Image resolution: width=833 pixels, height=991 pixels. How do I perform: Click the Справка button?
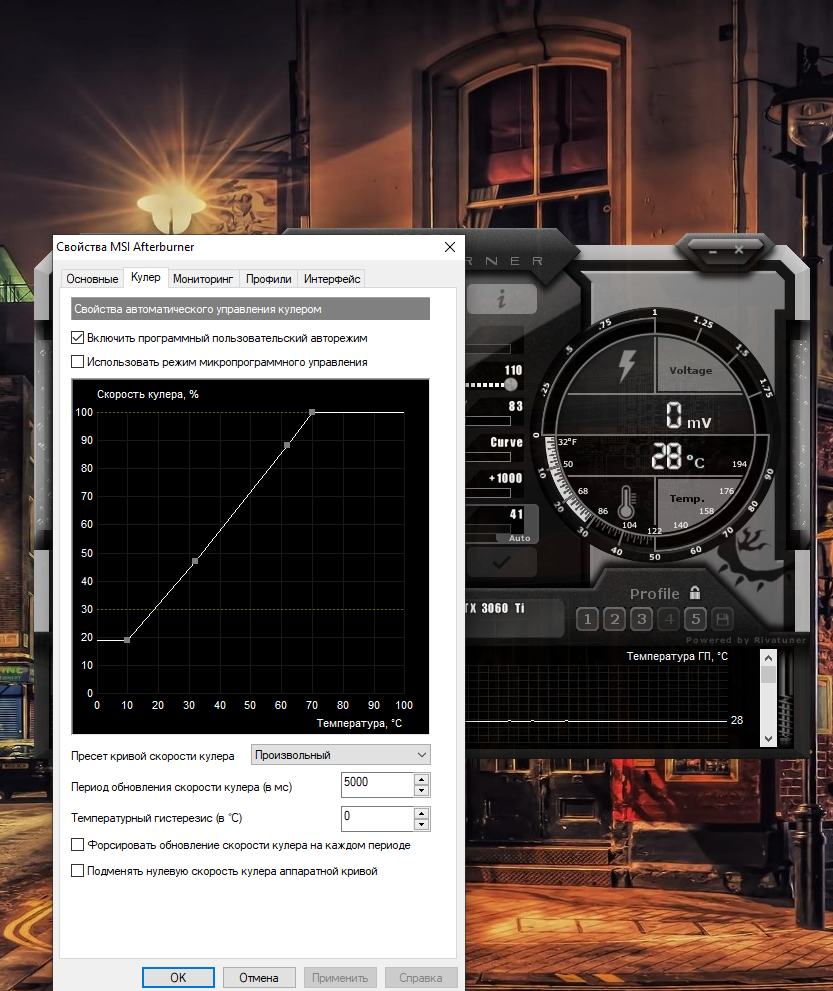(x=421, y=977)
